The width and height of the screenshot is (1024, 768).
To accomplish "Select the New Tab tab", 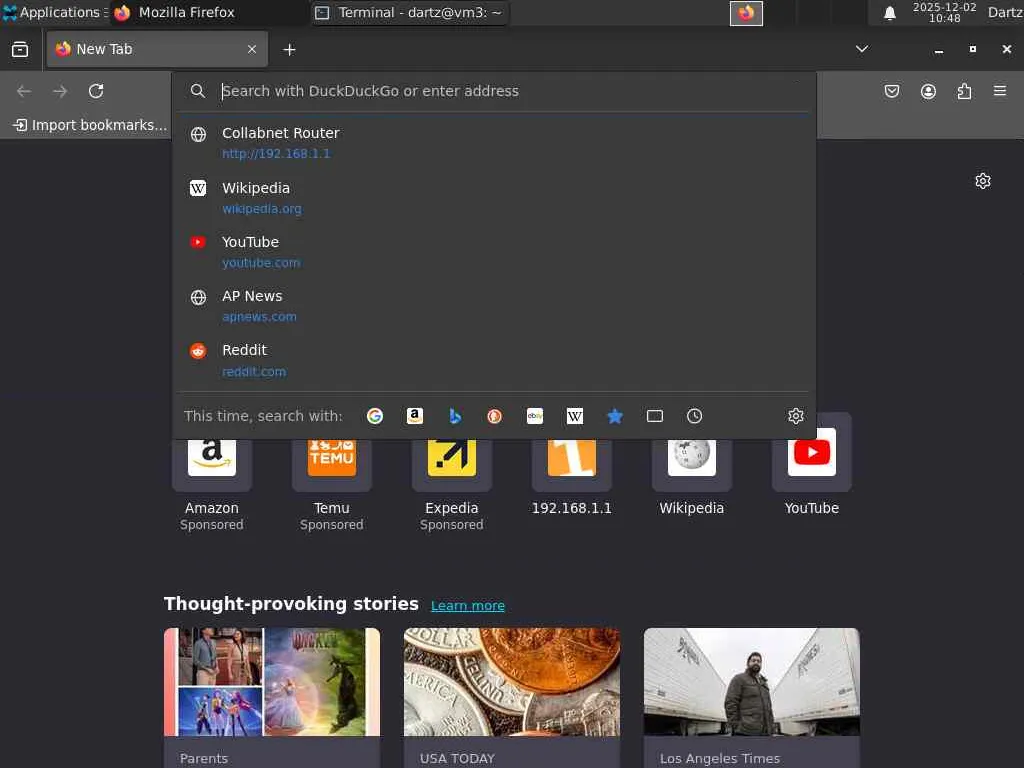I will tap(157, 49).
